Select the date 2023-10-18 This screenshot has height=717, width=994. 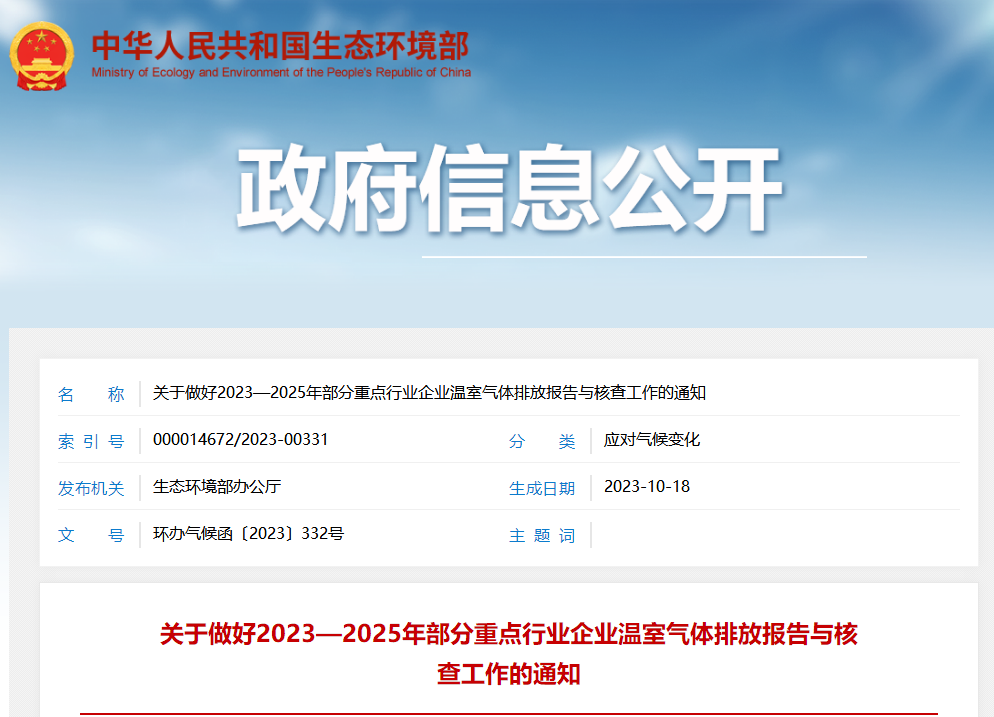tap(647, 486)
